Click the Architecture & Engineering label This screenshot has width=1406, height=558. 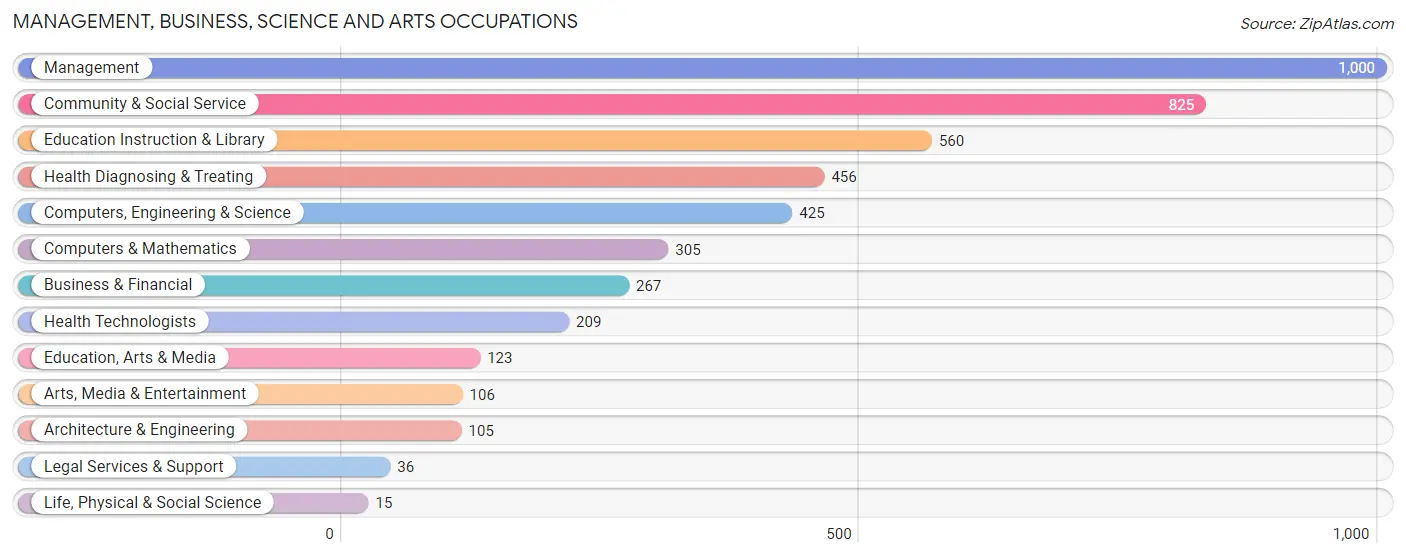[139, 430]
